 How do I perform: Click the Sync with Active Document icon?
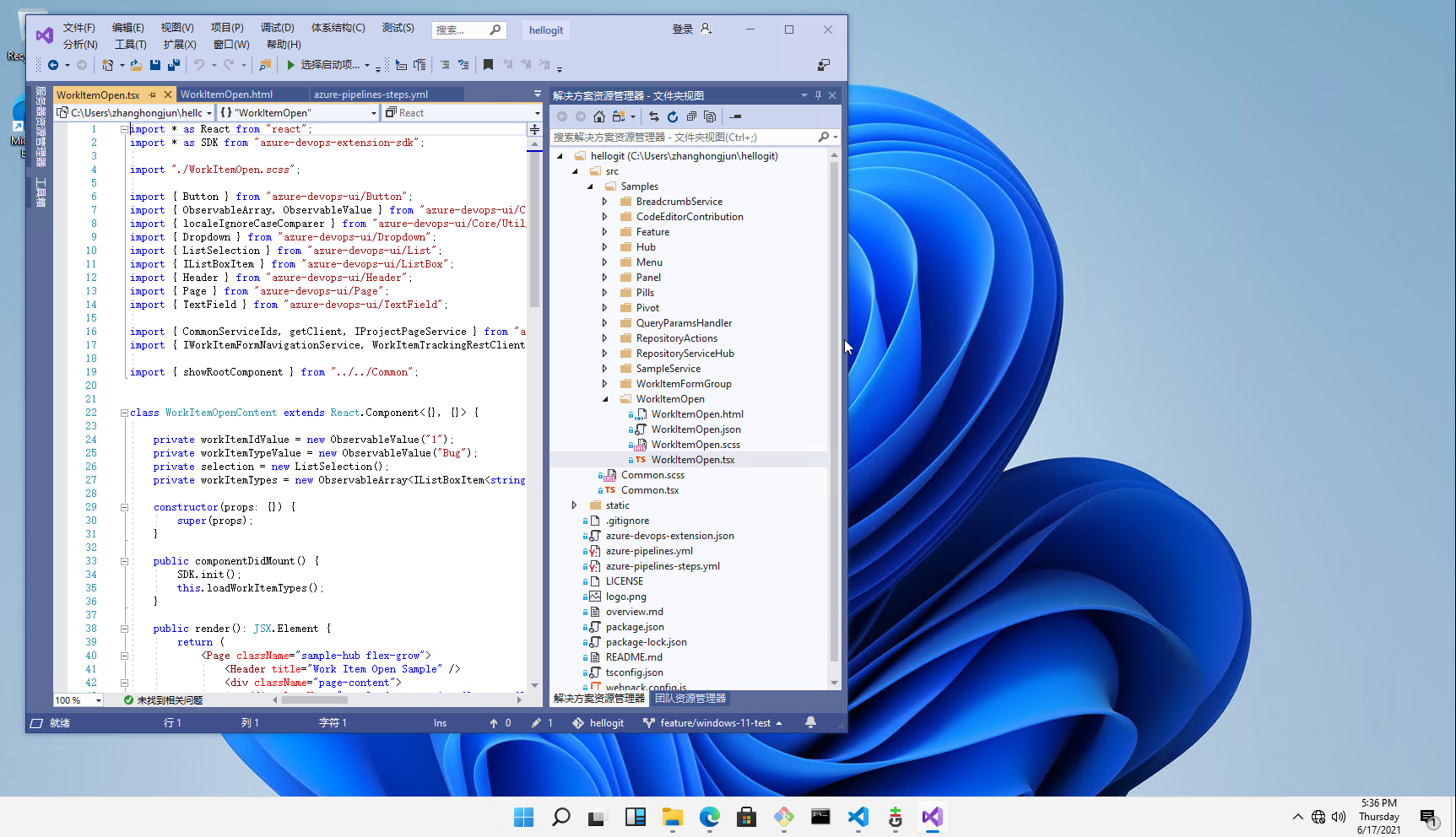[653, 116]
